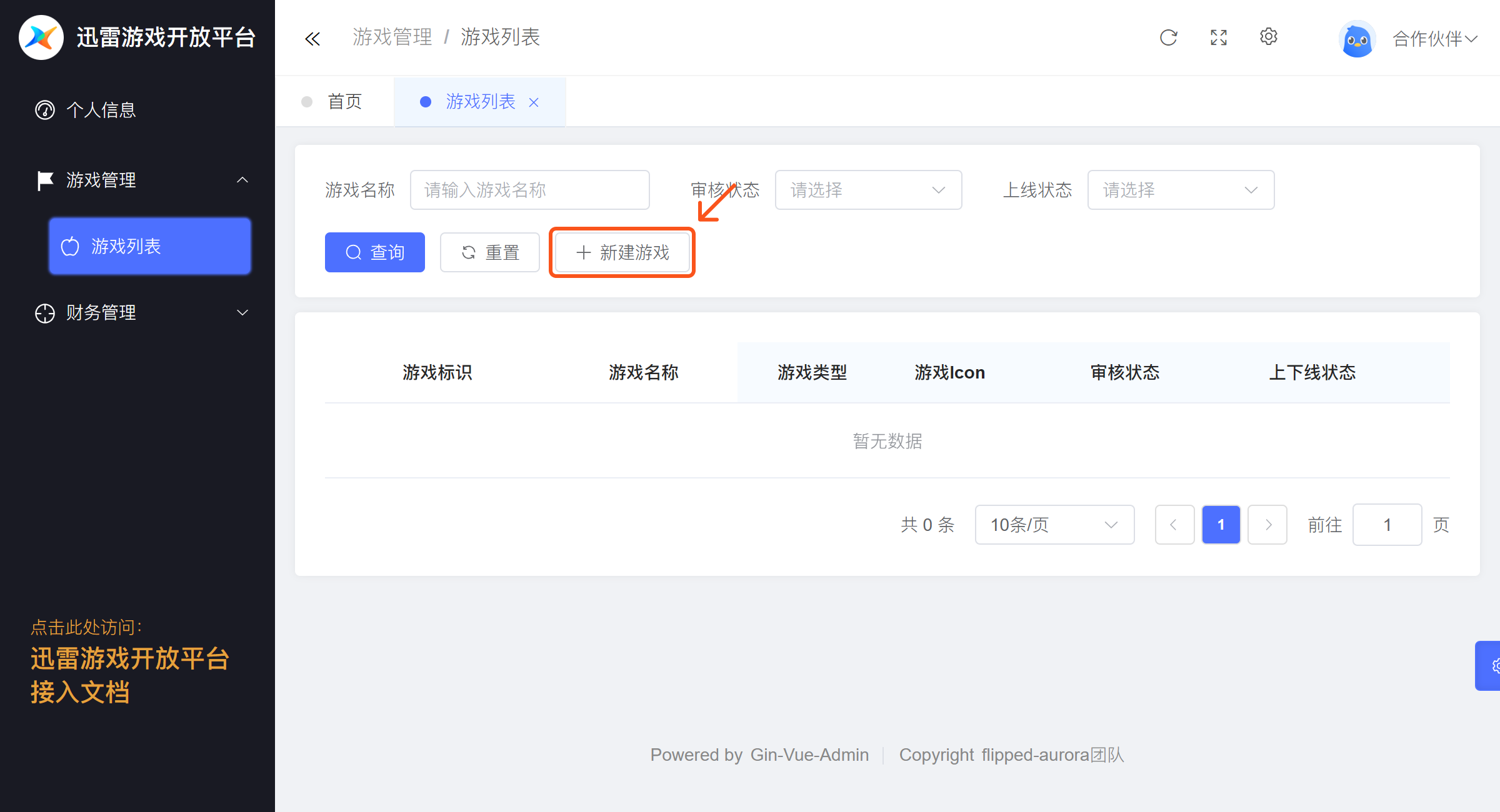Click the refresh icon in header

[x=1169, y=37]
